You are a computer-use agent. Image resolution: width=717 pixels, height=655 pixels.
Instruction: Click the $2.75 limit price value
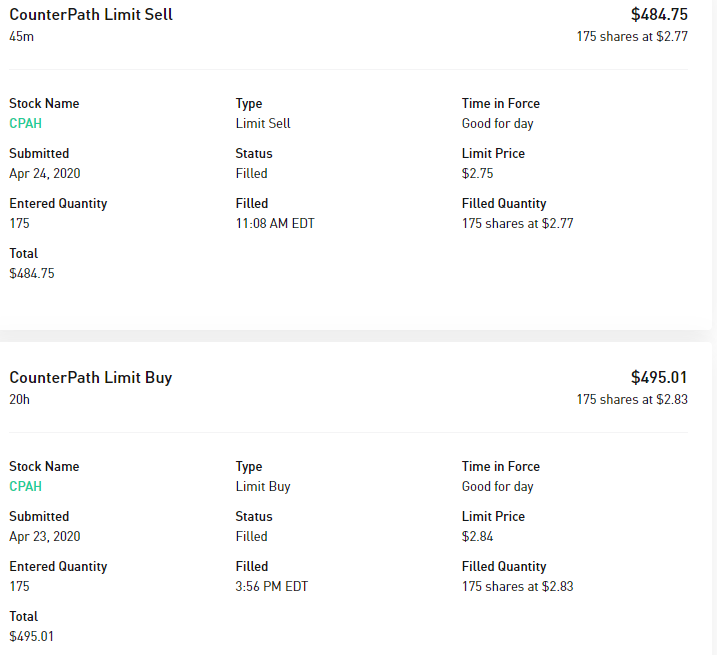pos(479,174)
